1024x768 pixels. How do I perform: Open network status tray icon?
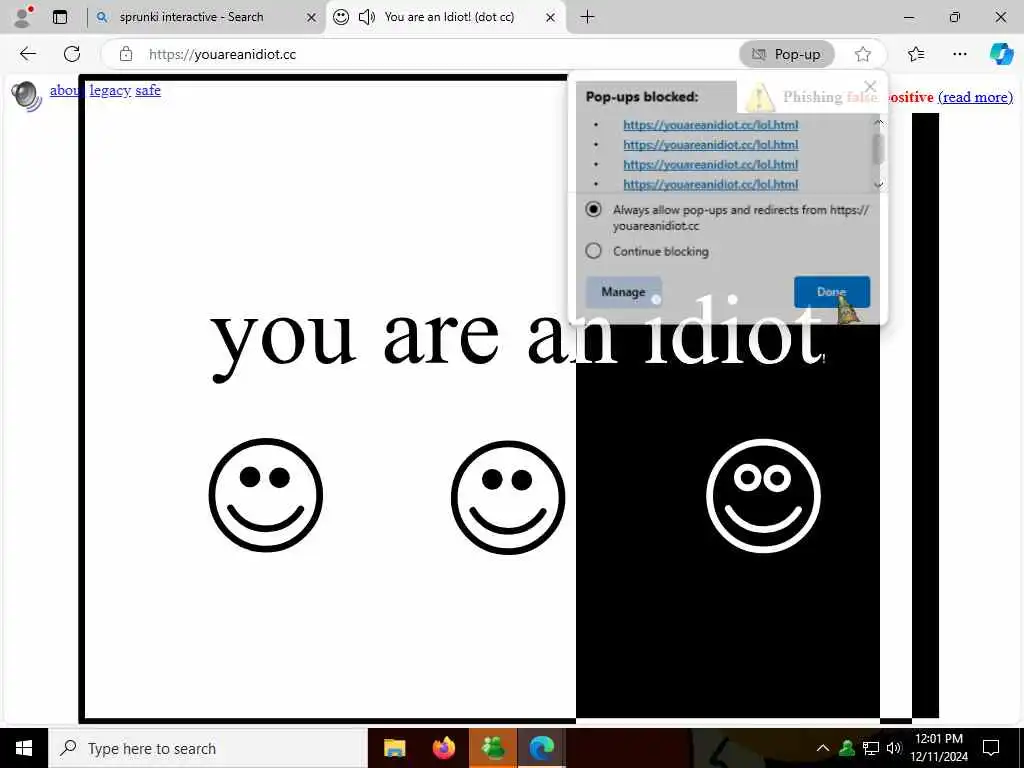(871, 748)
